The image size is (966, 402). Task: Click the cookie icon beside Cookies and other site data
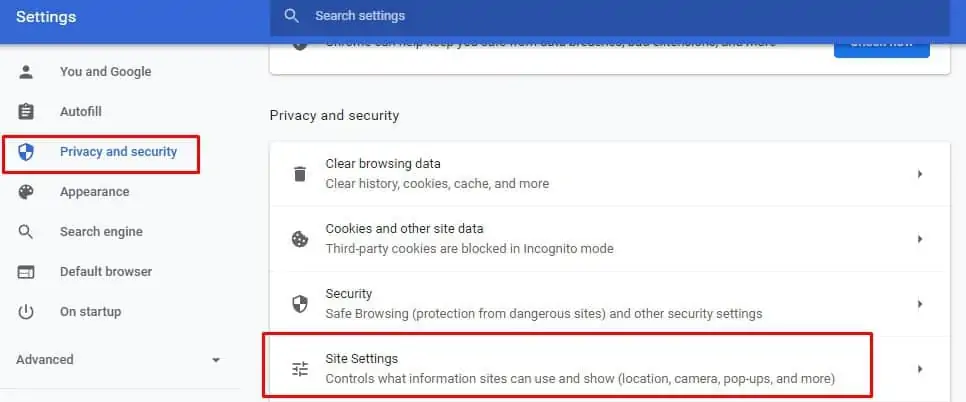pos(299,239)
